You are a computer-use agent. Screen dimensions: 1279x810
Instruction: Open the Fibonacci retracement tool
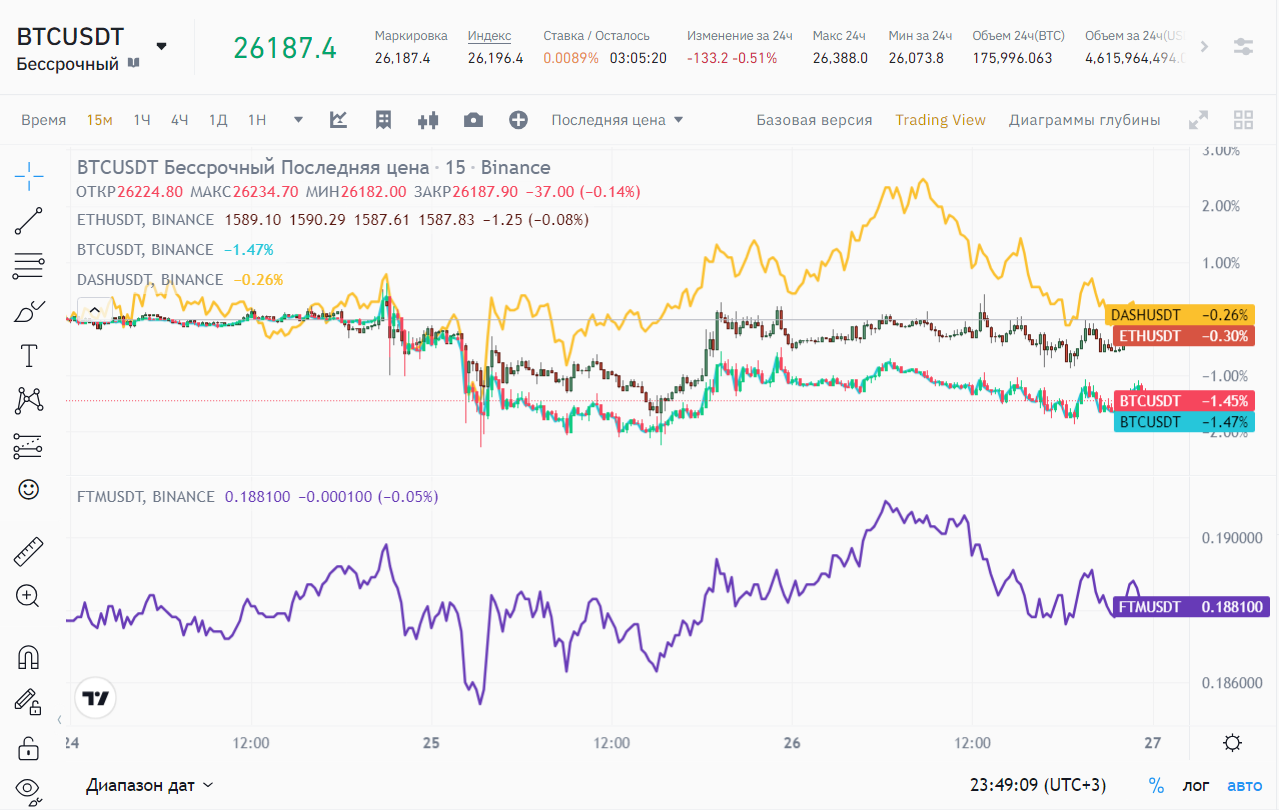click(29, 266)
